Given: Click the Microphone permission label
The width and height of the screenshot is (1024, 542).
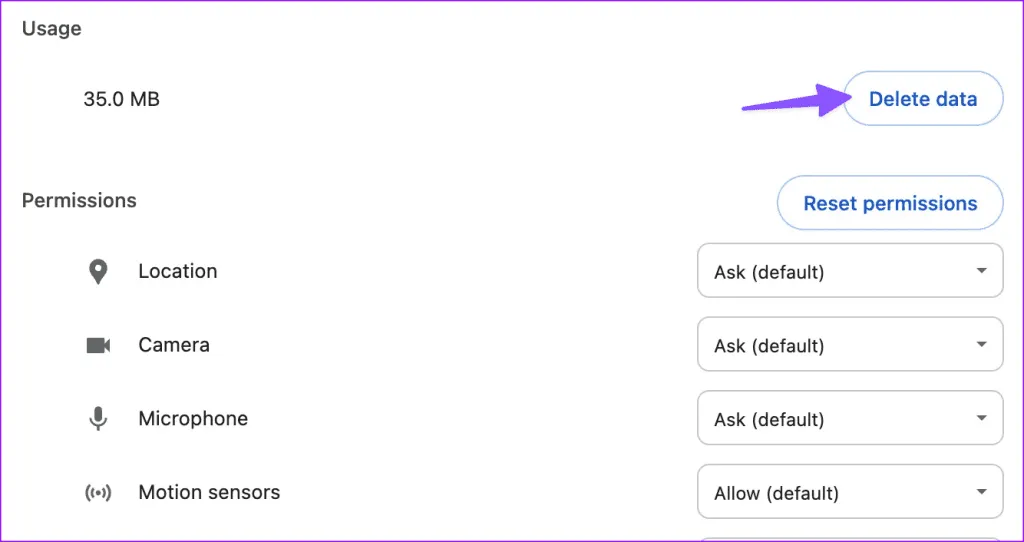Looking at the screenshot, I should 193,419.
